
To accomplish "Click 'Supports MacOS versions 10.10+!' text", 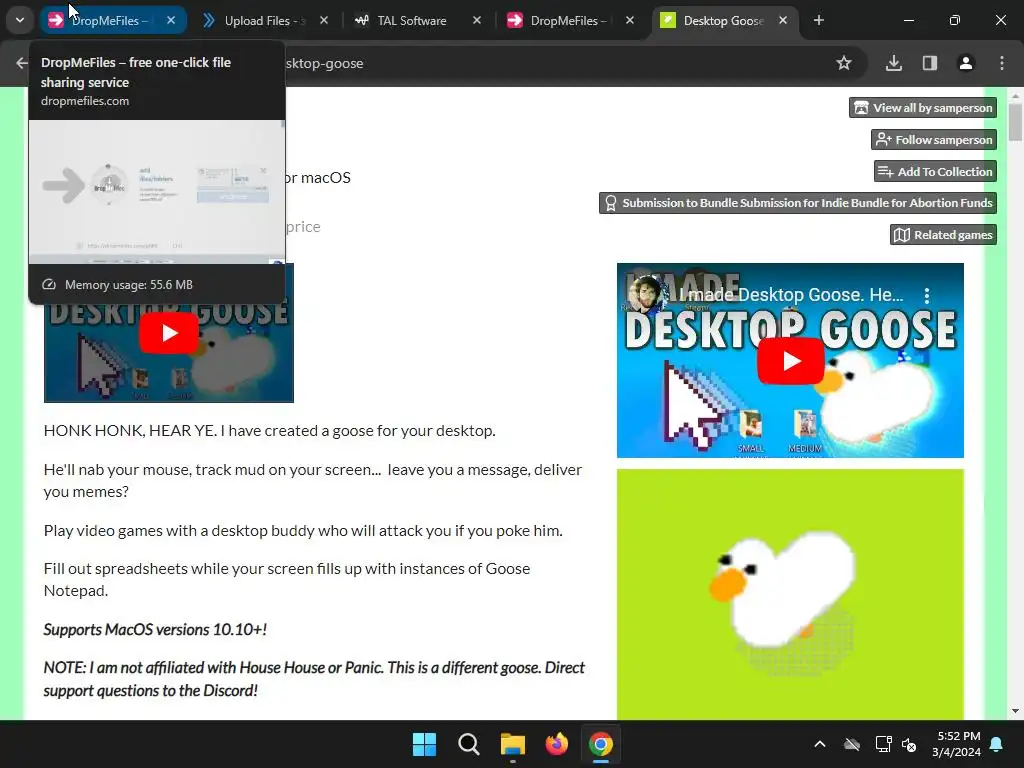I will tap(155, 630).
